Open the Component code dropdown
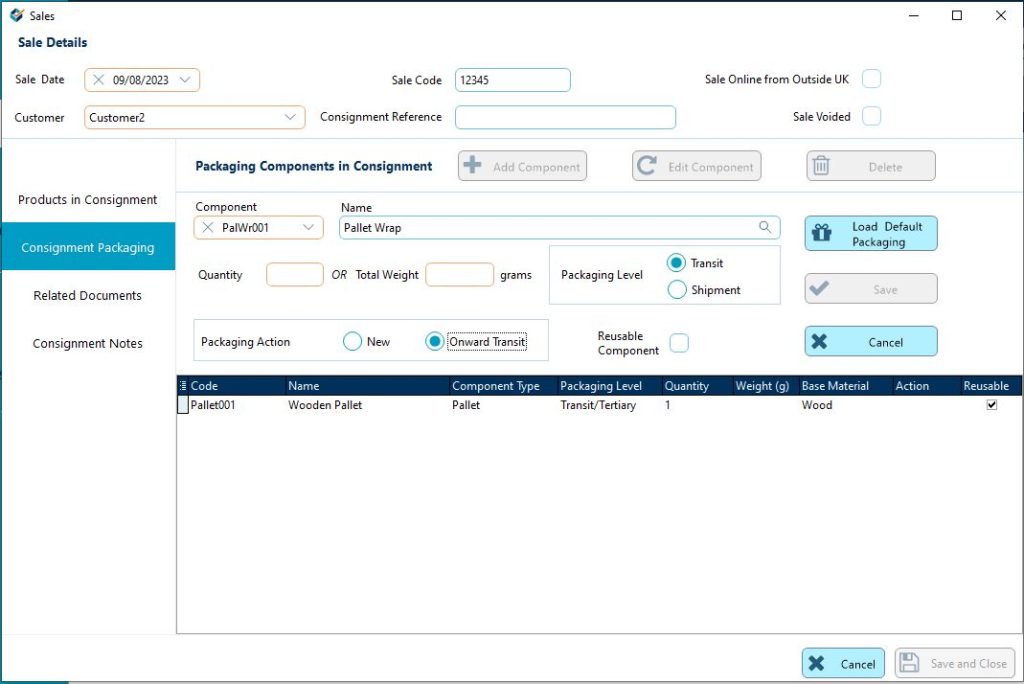1024x684 pixels. 310,227
